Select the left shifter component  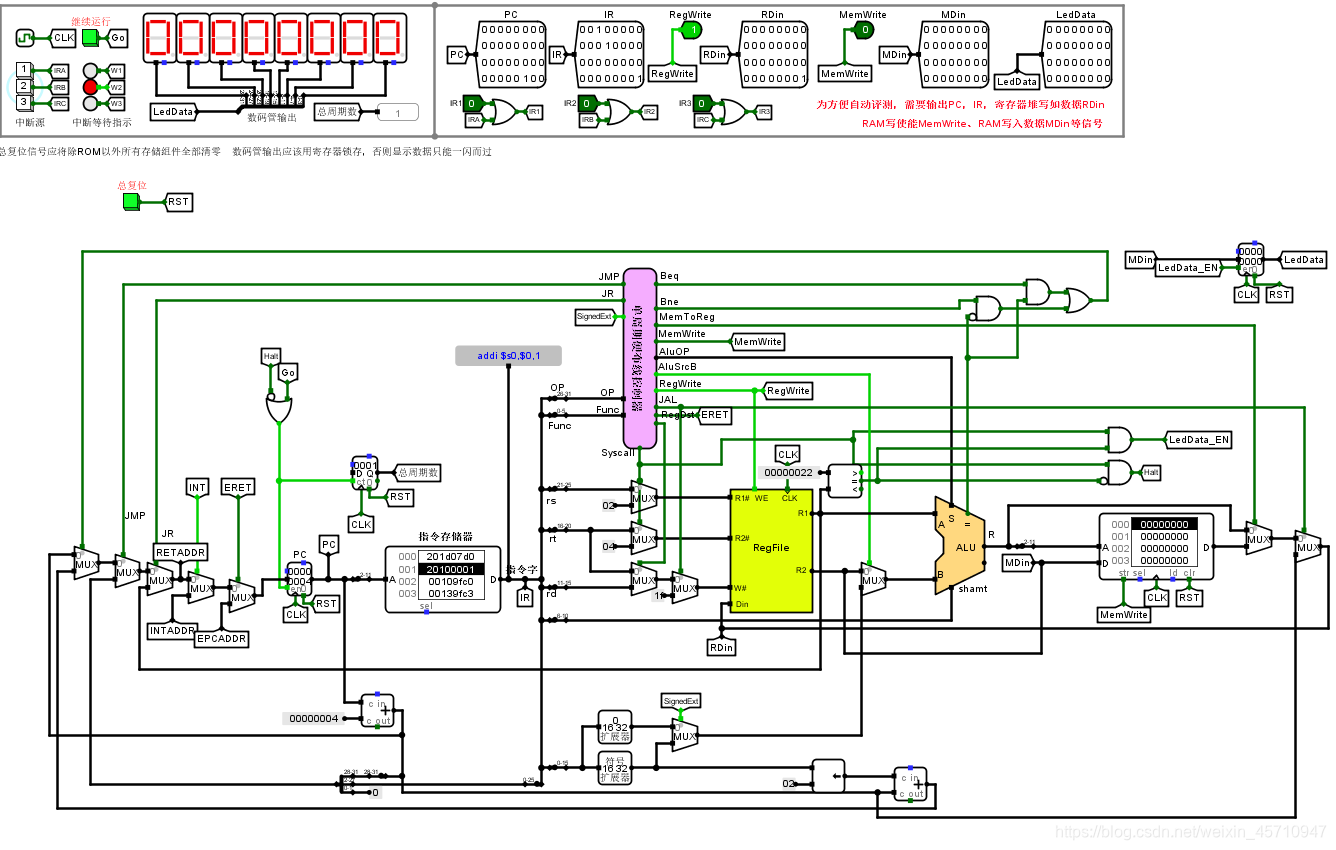pyautogui.click(x=828, y=775)
